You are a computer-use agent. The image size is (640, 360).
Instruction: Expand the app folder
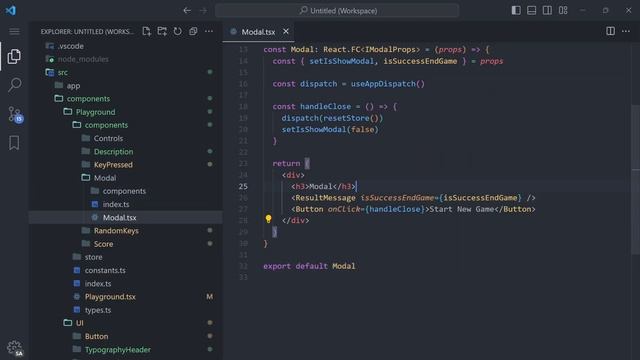(73, 86)
